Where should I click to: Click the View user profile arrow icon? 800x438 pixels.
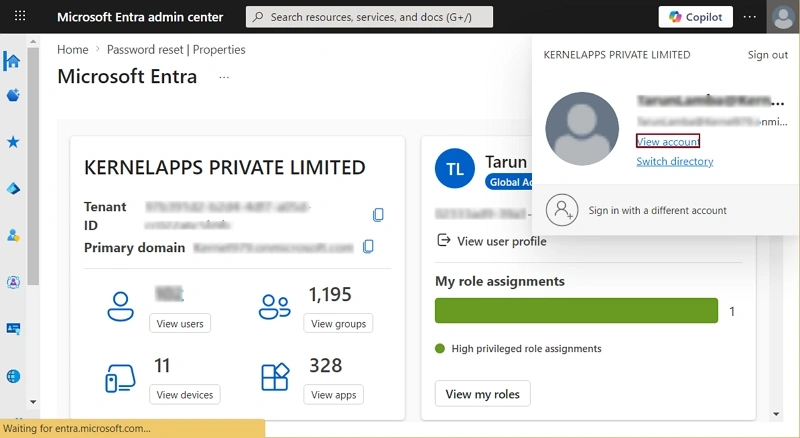[444, 240]
